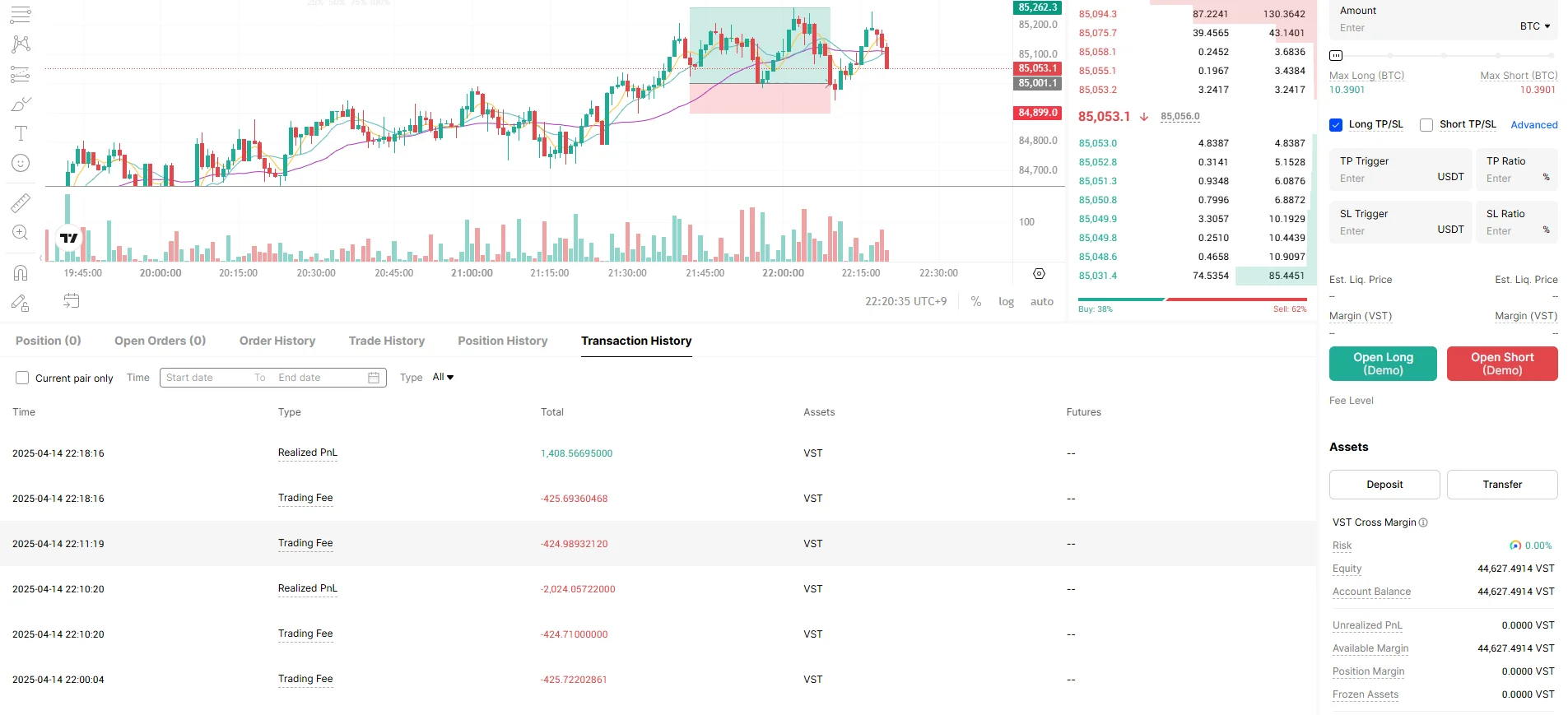
Task: Toggle log scale on chart
Action: pos(1006,302)
